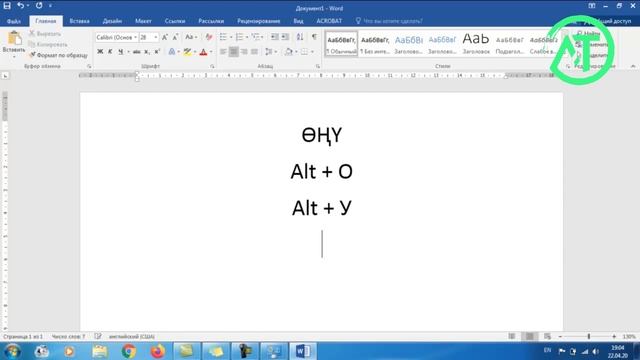This screenshot has height=360, width=640.
Task: Toggle underline (Ч) formatting
Action: click(120, 52)
